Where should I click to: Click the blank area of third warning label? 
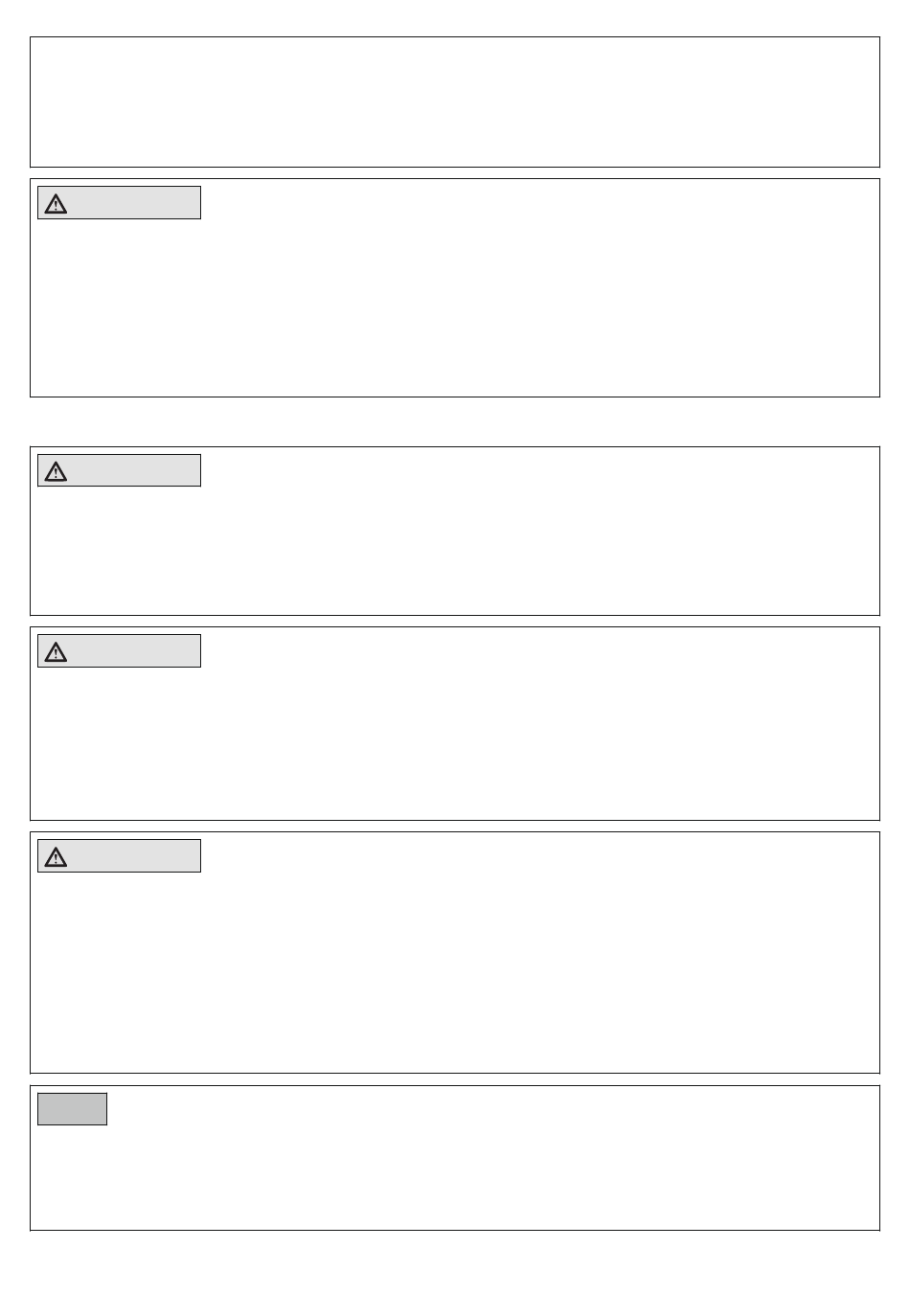[134, 651]
